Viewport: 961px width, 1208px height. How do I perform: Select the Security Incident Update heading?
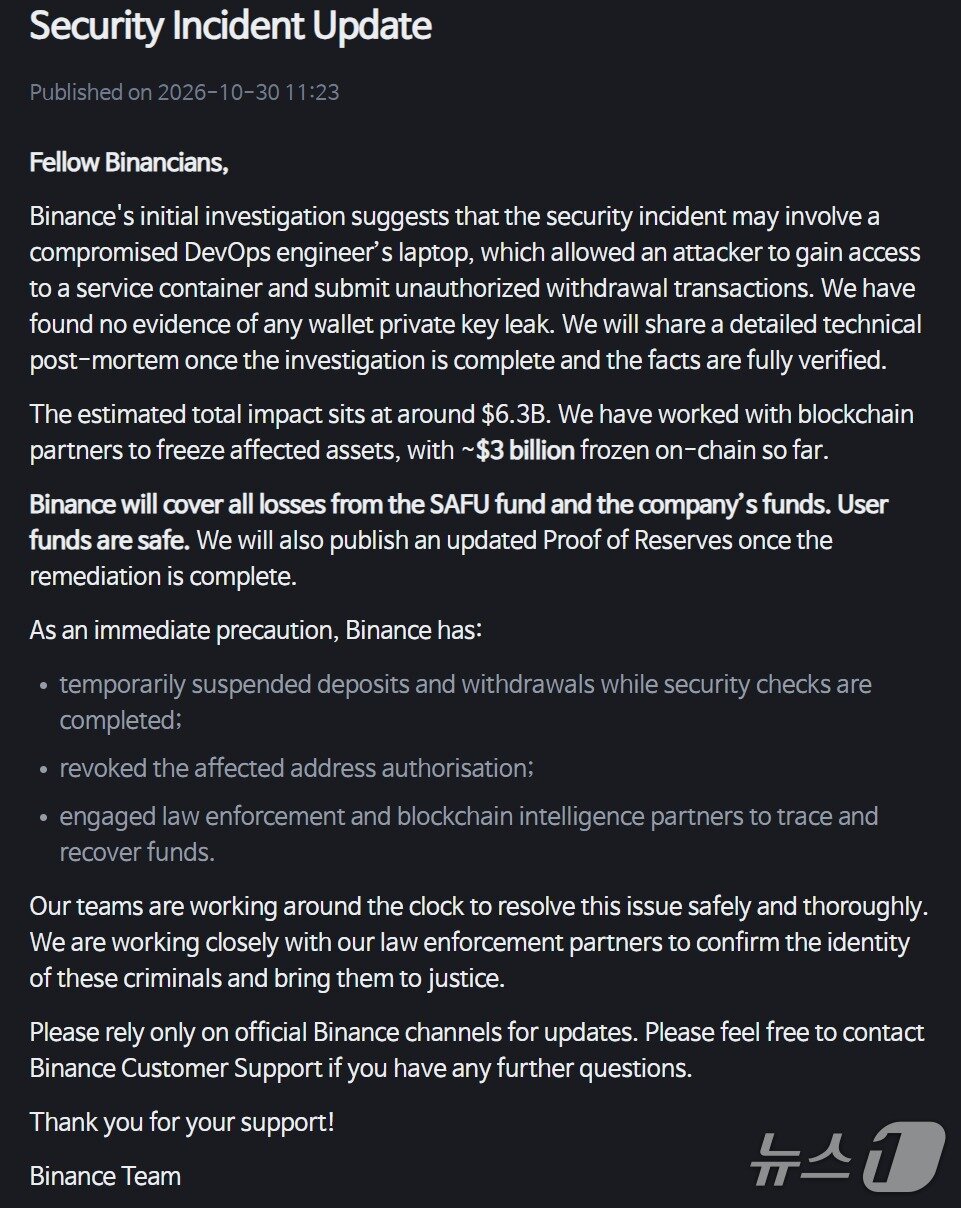(230, 26)
